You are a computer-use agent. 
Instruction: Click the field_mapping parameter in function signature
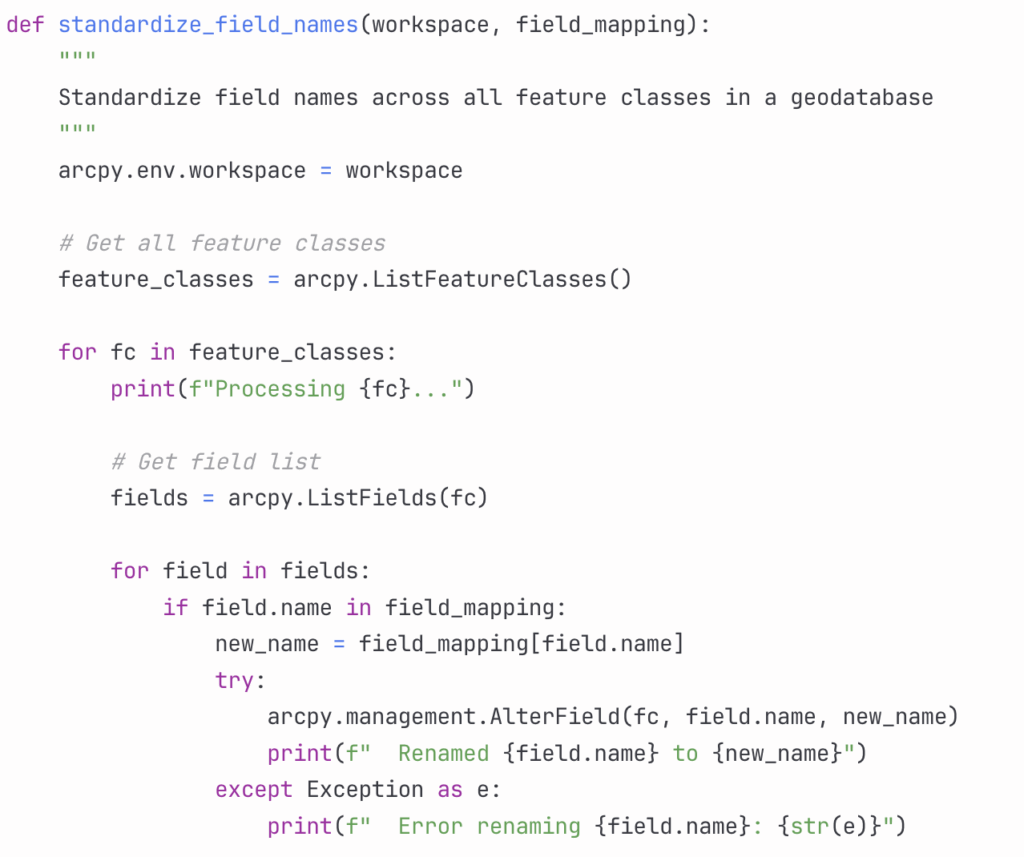[601, 25]
